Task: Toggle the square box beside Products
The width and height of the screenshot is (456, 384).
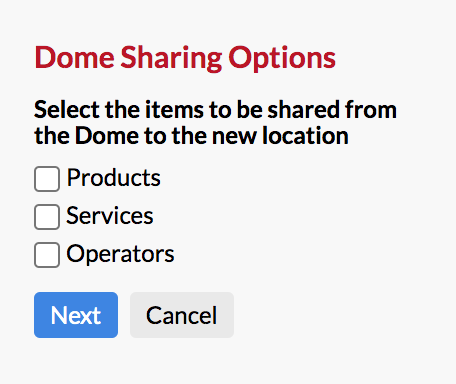Action: coord(47,179)
